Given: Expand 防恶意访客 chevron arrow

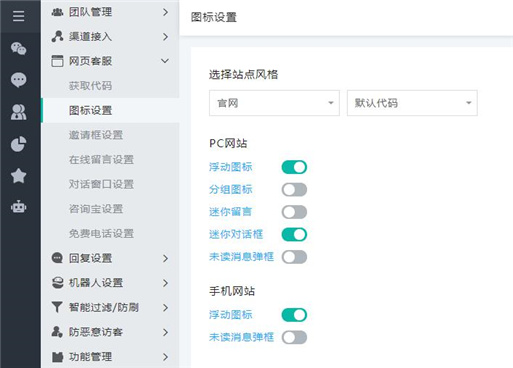Looking at the screenshot, I should tap(165, 332).
